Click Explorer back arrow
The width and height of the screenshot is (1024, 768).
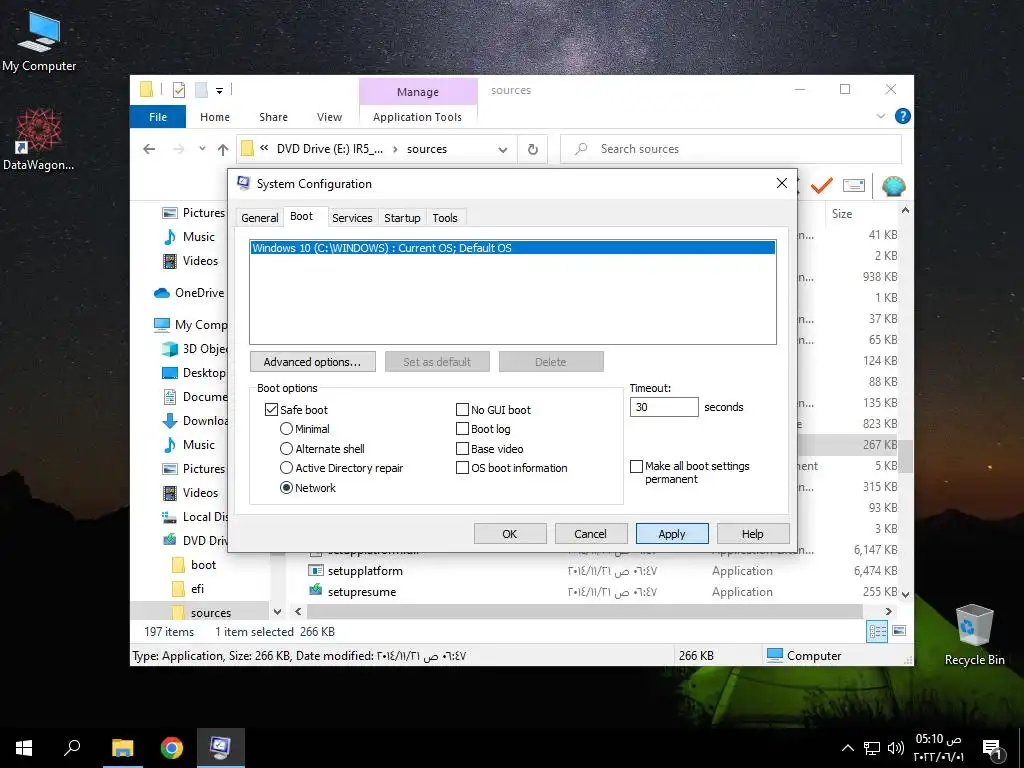[149, 149]
